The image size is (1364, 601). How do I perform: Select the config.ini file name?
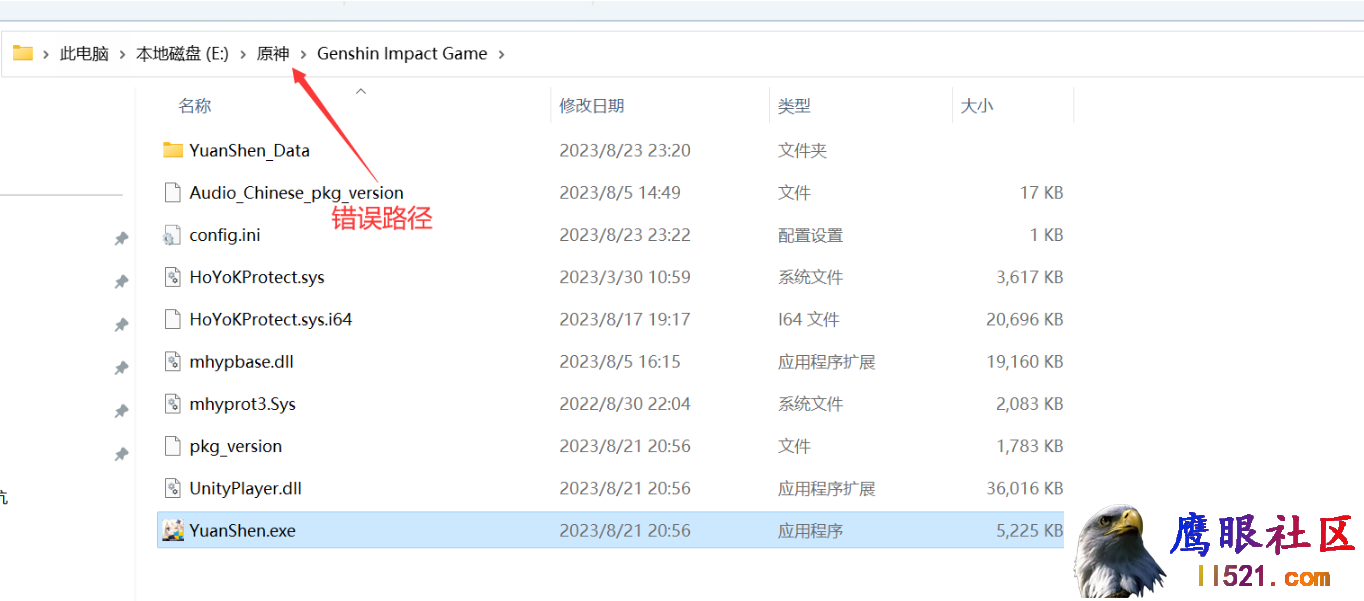(225, 235)
